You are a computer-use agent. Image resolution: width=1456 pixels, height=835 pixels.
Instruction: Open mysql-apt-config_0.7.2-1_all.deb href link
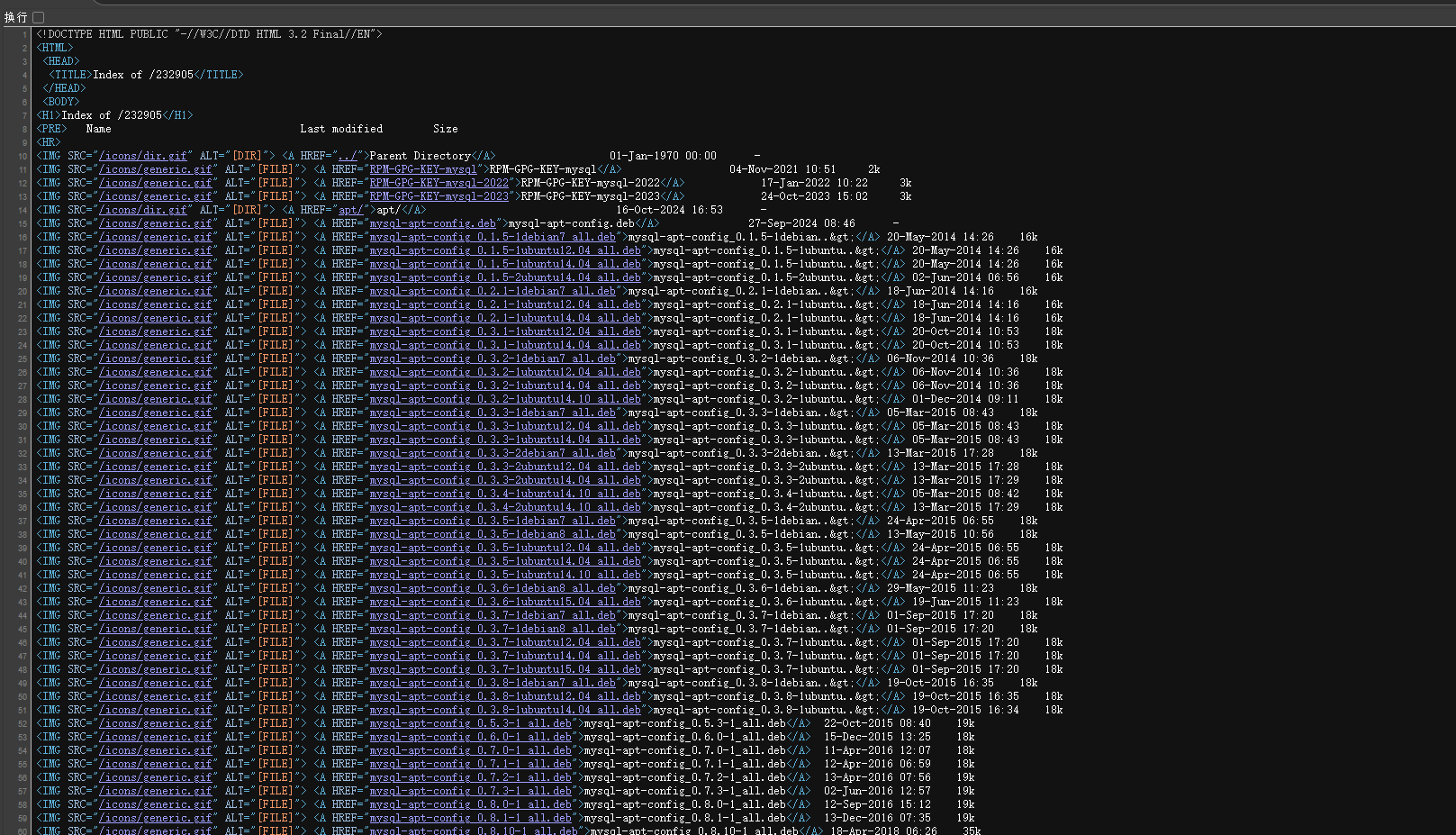(471, 777)
